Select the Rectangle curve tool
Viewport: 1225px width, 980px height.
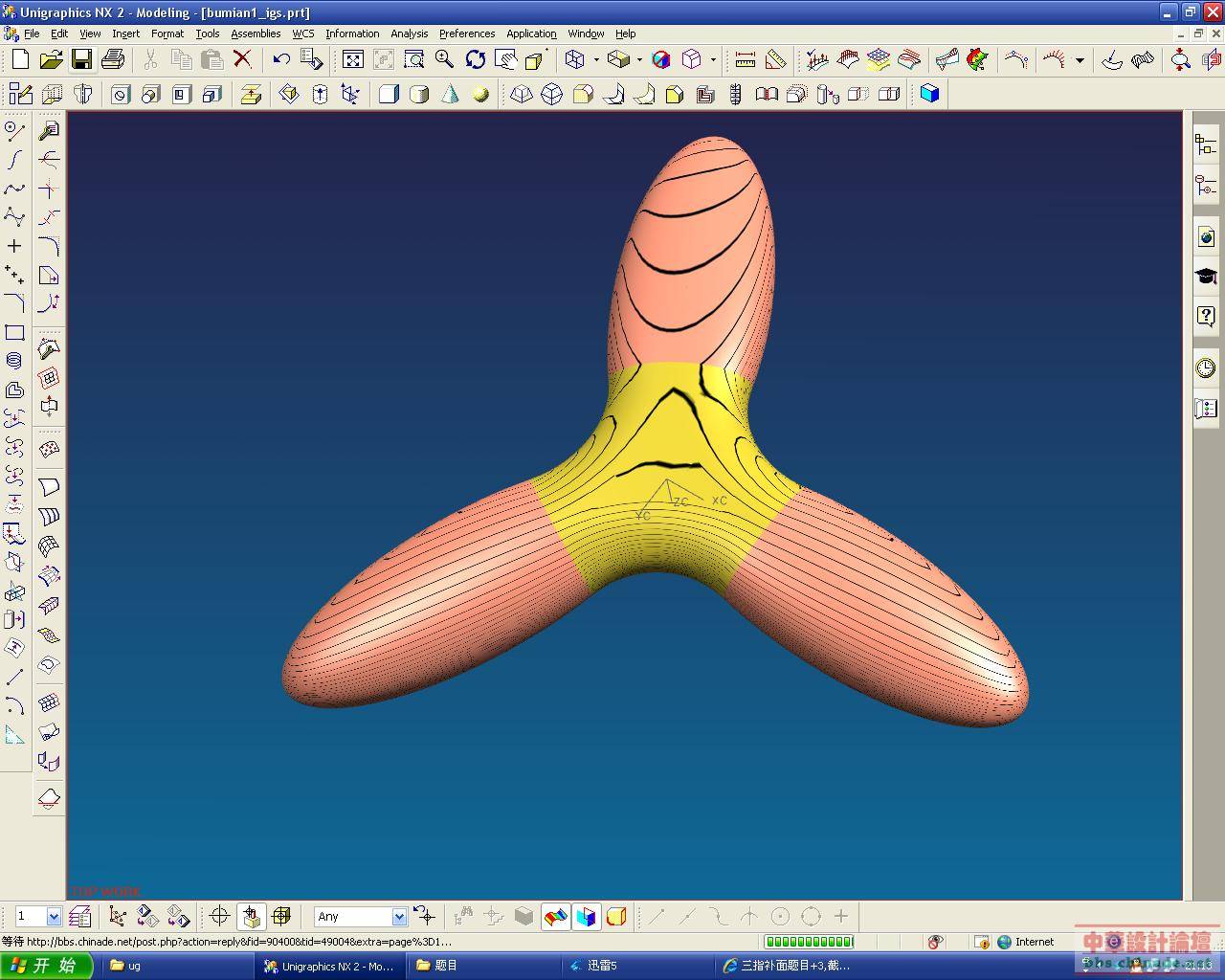click(x=14, y=333)
